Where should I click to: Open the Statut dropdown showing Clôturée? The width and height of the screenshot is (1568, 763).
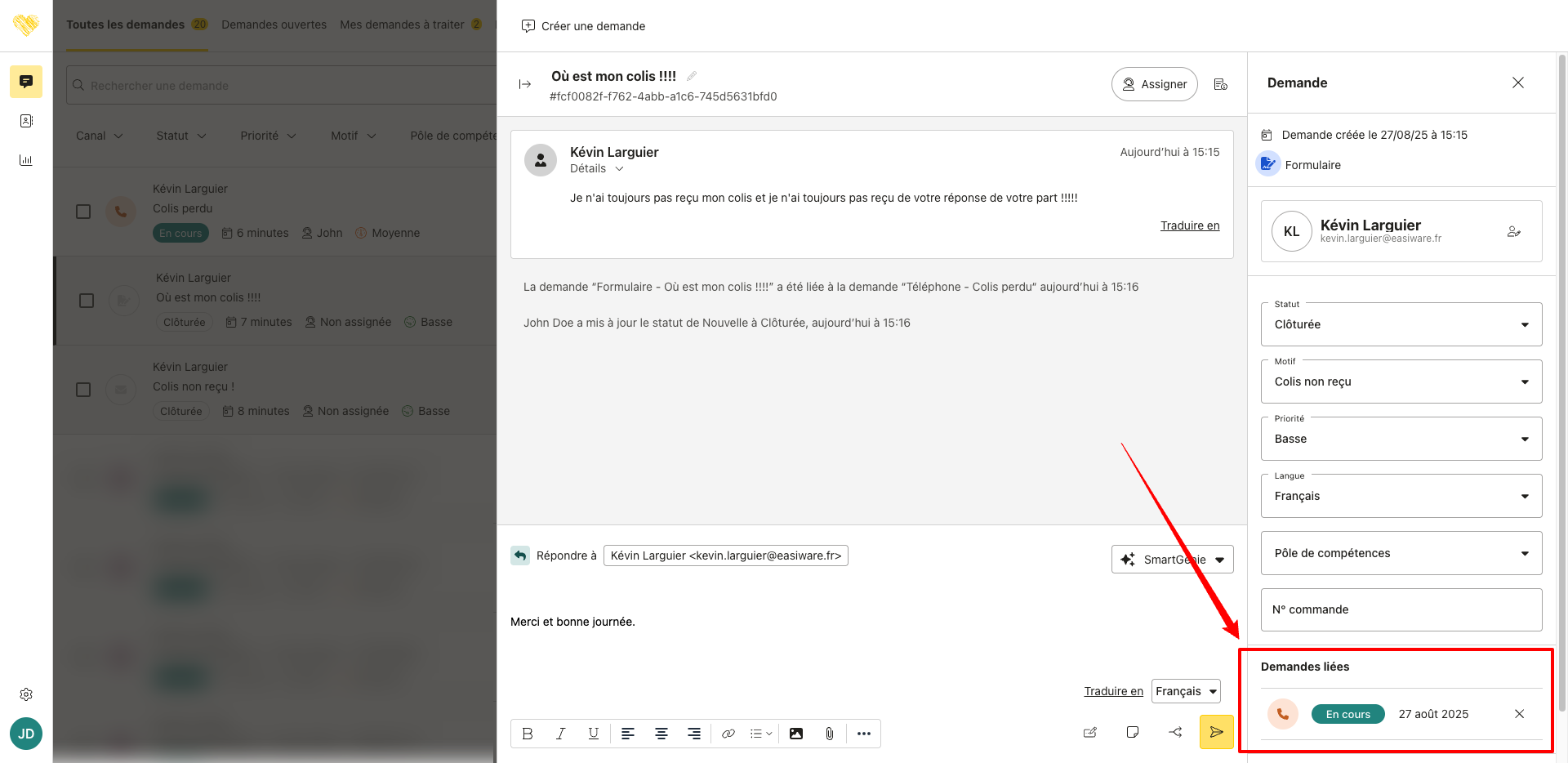click(x=1401, y=324)
